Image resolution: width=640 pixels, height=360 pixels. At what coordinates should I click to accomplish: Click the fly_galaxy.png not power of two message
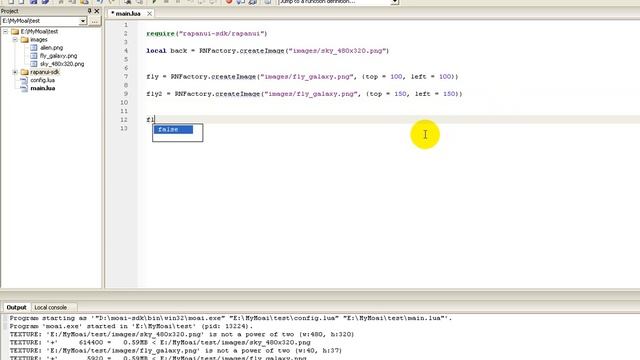pos(176,351)
